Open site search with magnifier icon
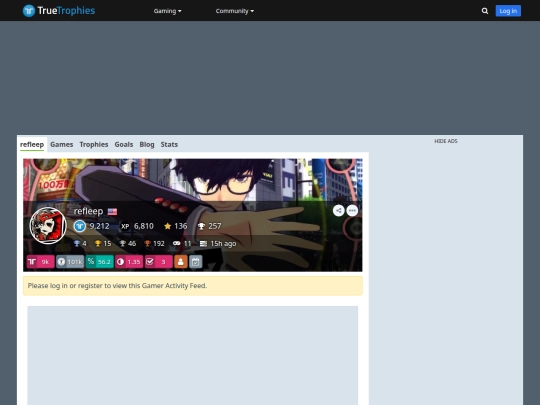 (x=485, y=11)
